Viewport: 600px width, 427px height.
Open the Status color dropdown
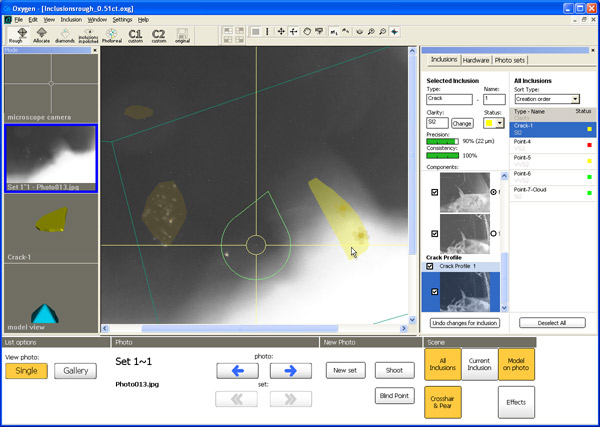[499, 123]
